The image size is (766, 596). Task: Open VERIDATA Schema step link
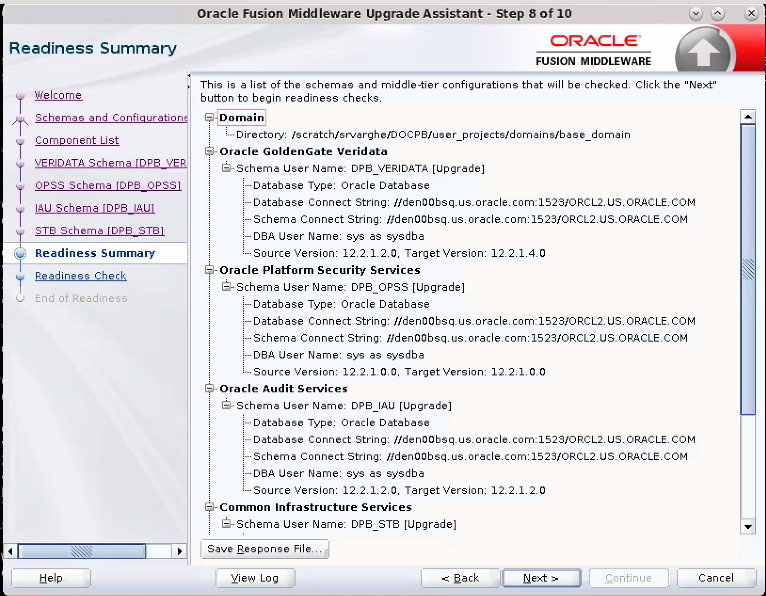(110, 163)
